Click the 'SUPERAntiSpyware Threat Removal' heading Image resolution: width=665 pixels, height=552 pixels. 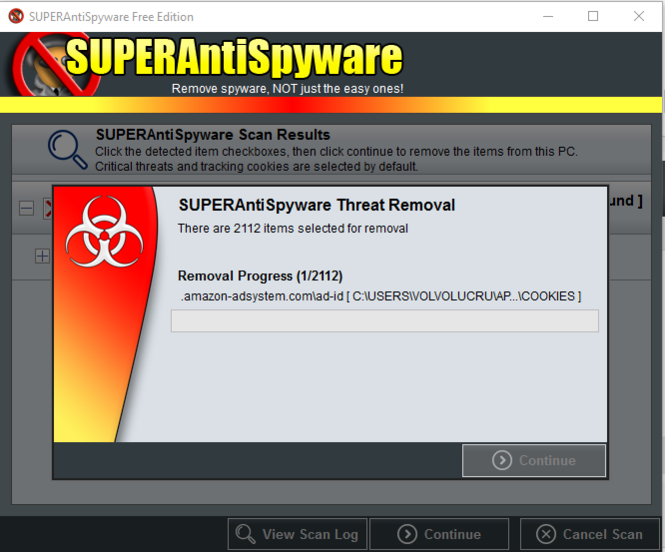click(x=316, y=205)
